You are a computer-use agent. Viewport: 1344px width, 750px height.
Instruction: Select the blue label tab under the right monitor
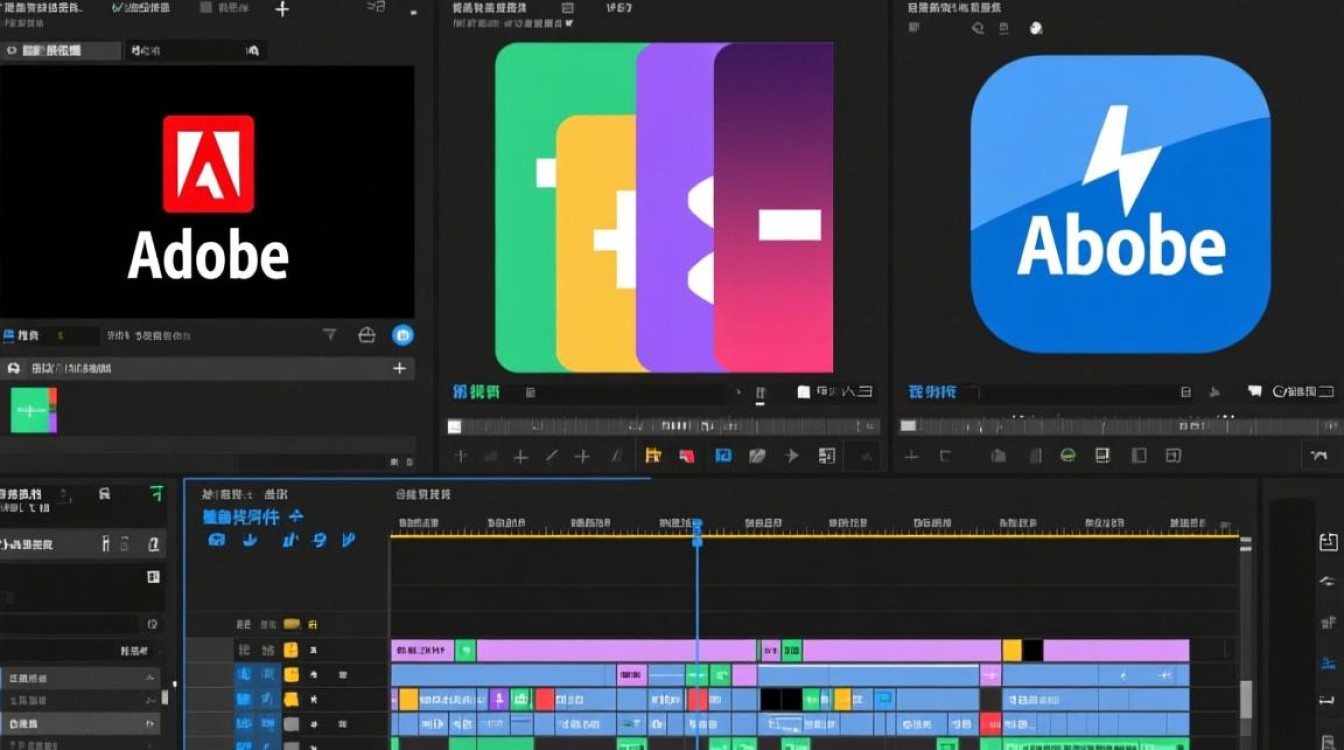(x=930, y=392)
